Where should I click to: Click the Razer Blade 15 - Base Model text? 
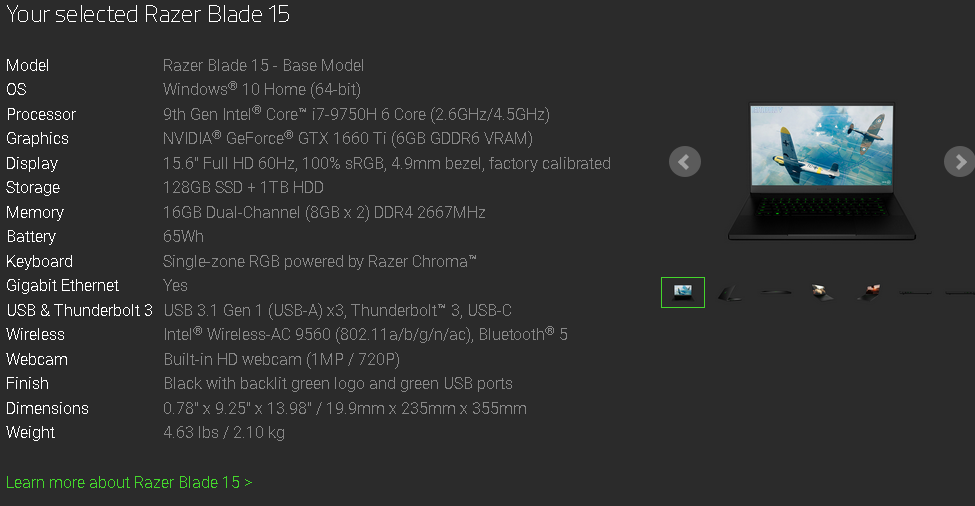[x=264, y=65]
